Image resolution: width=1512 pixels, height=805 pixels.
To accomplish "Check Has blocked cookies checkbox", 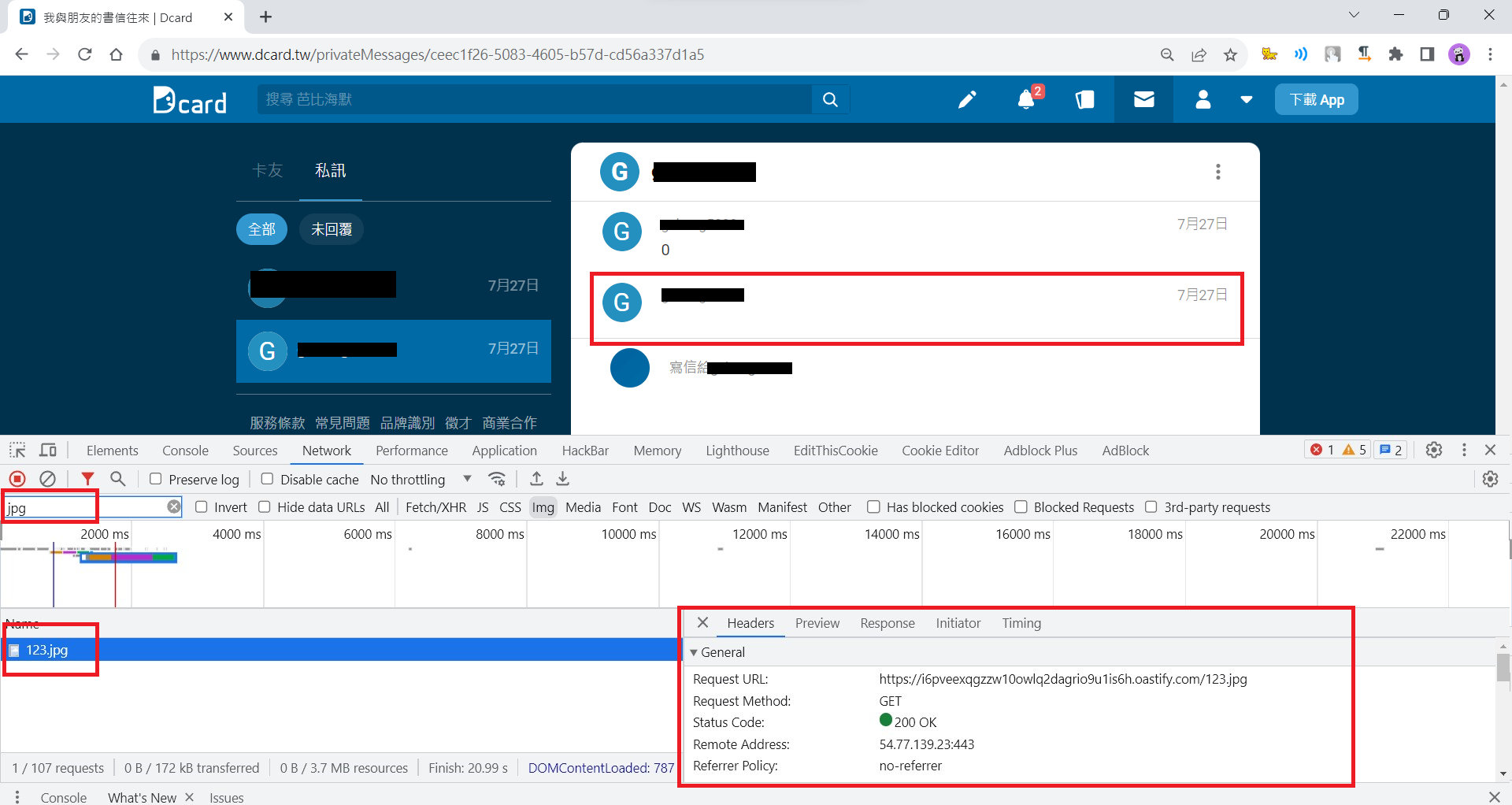I will click(x=873, y=506).
